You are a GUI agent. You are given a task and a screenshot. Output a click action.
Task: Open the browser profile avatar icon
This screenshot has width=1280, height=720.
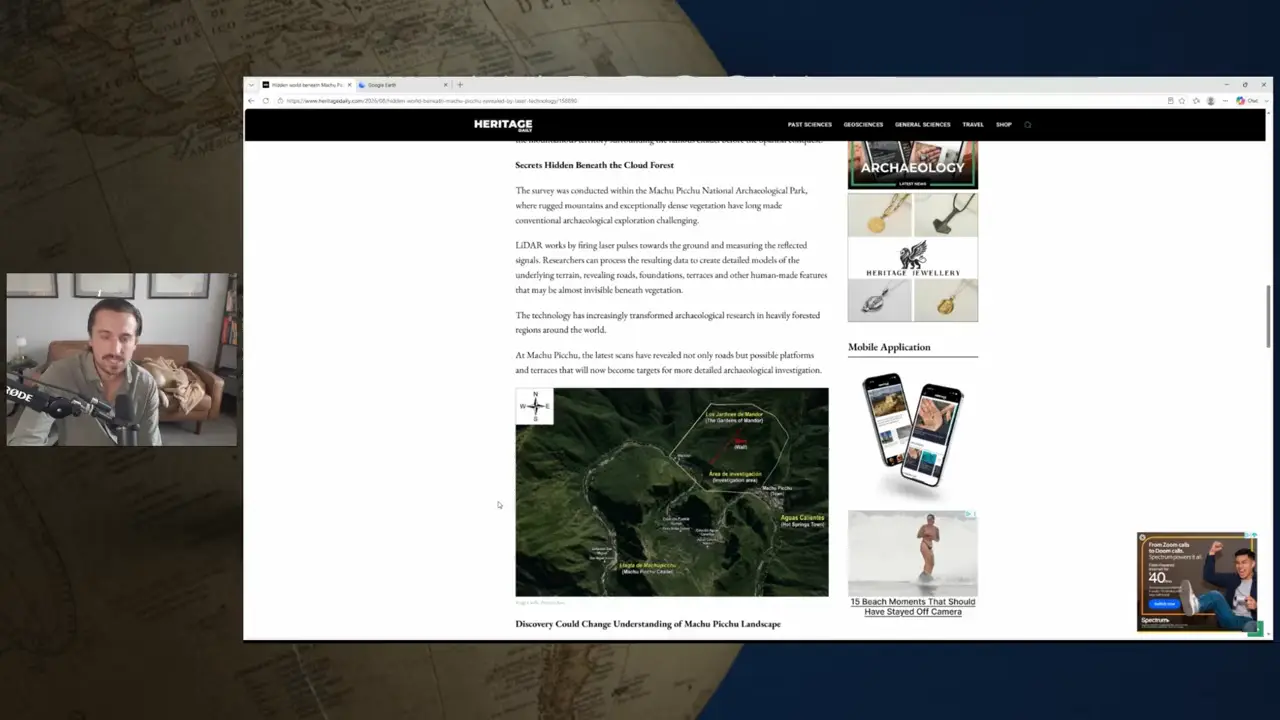click(1211, 101)
